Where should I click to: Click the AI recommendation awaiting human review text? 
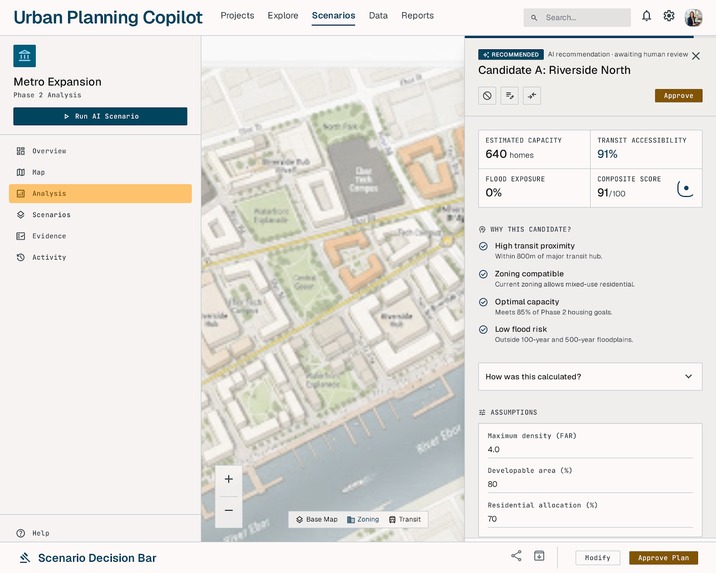pyautogui.click(x=618, y=54)
